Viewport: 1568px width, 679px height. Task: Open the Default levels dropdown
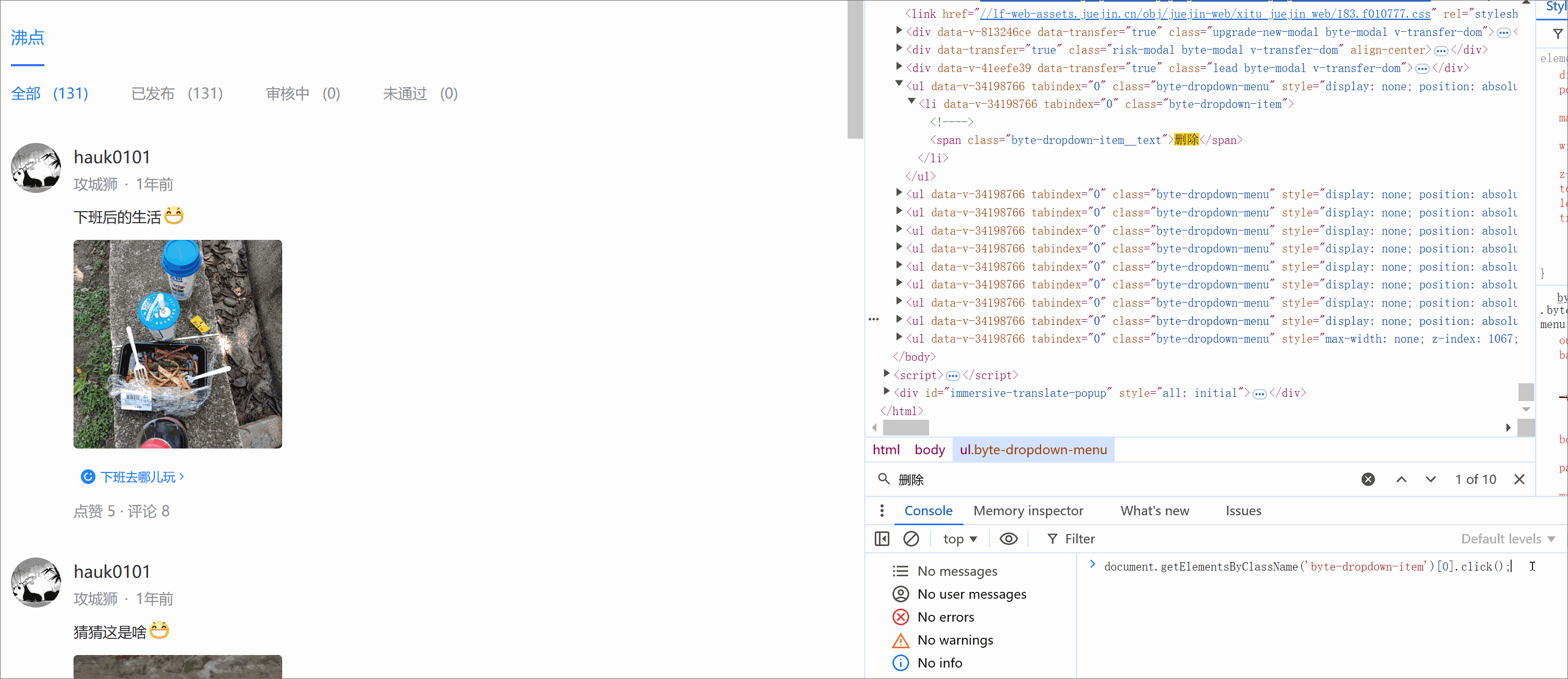[1507, 539]
